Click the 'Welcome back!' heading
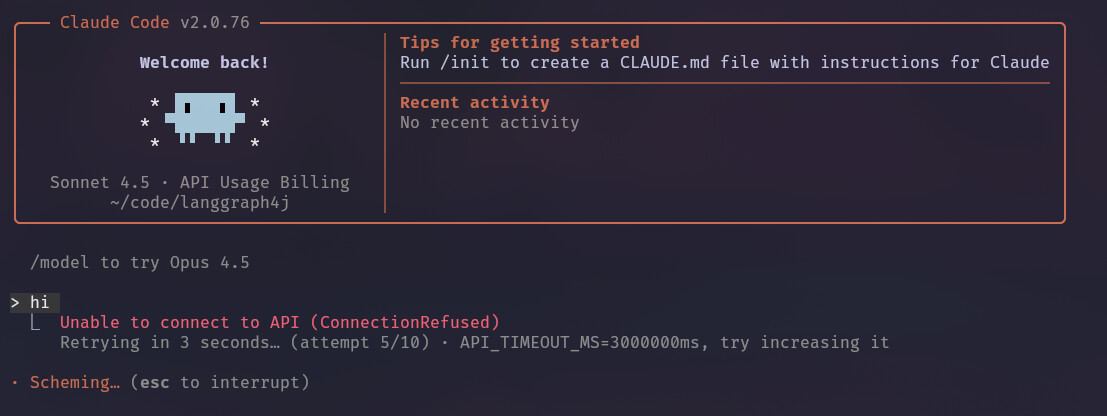This screenshot has height=416, width=1107. point(204,63)
